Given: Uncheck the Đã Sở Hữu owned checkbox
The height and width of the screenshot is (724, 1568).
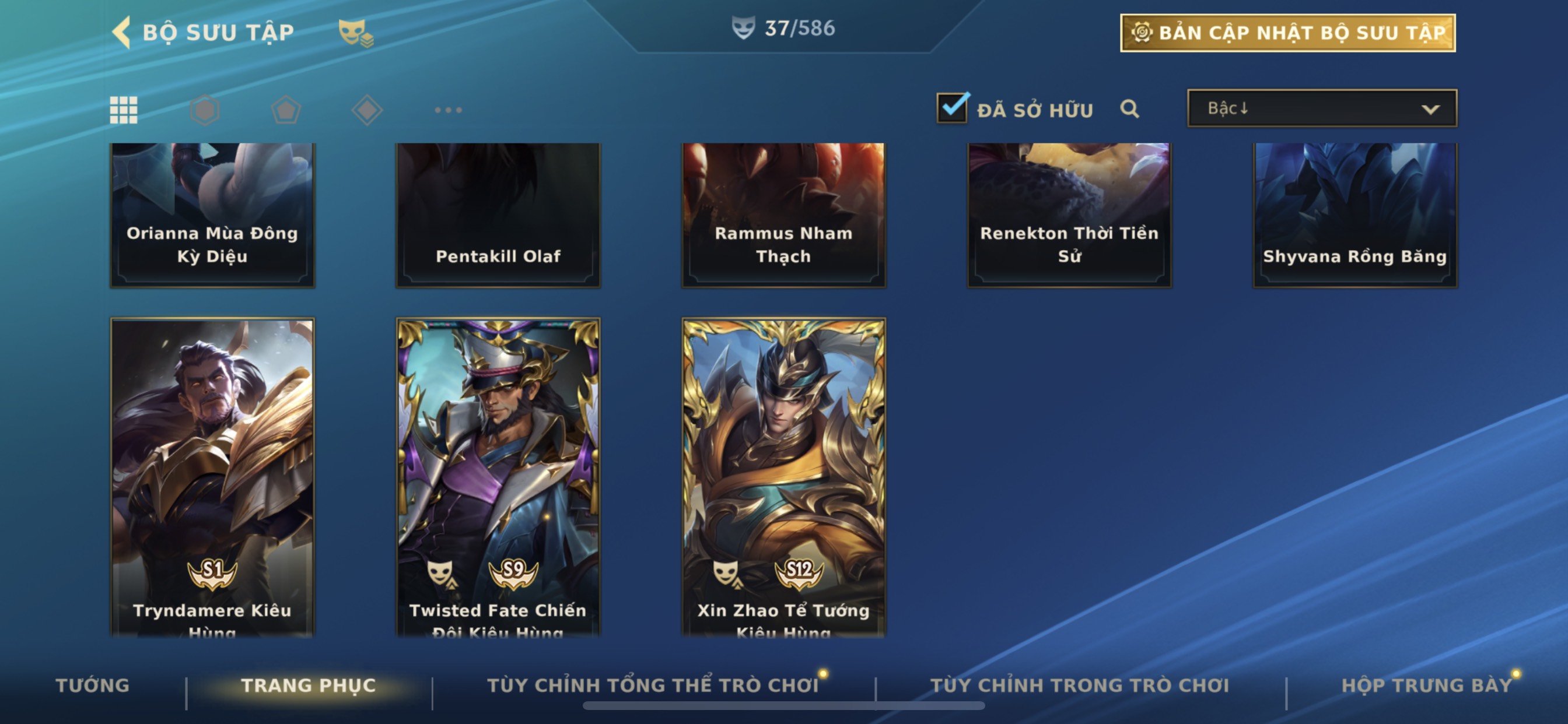Looking at the screenshot, I should [953, 108].
